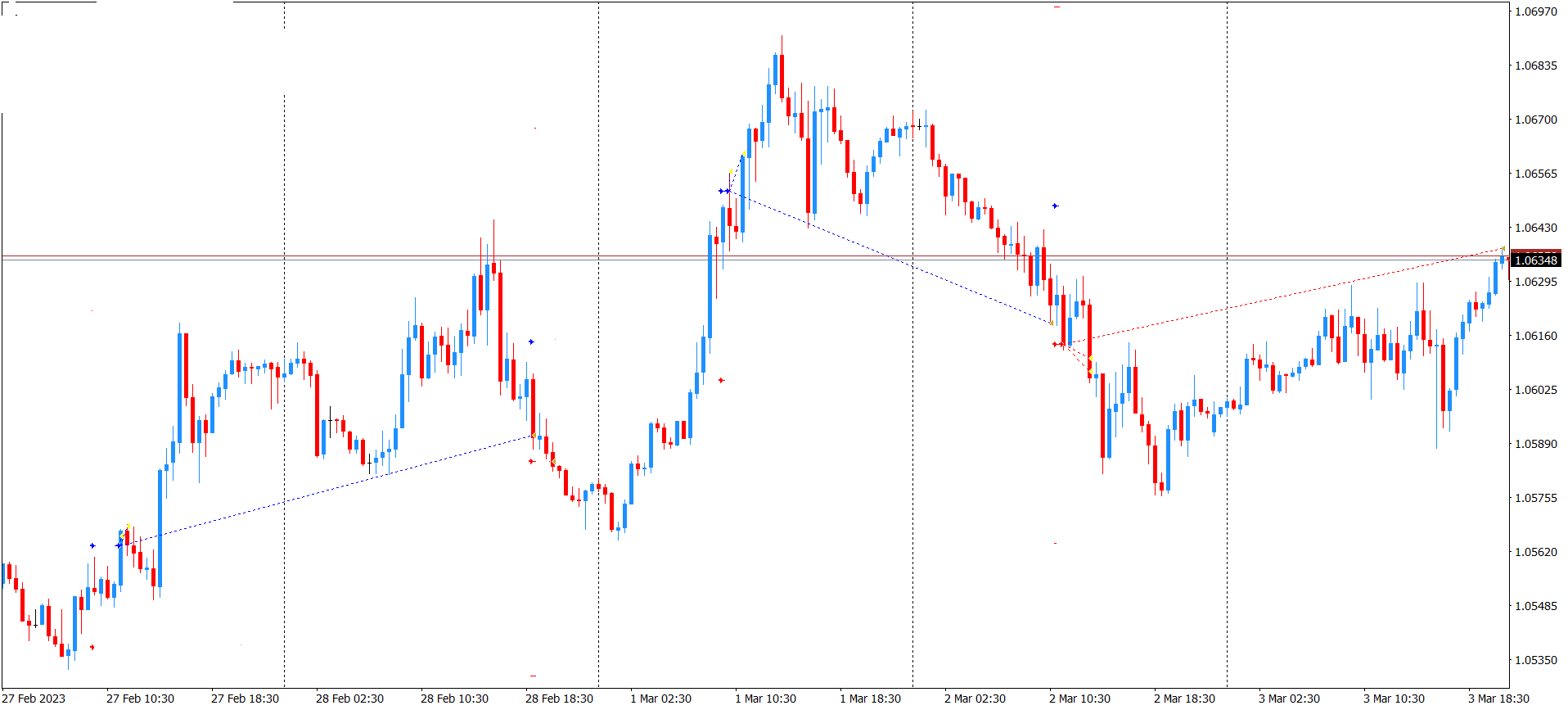Screen dimensions: 1568x710
Task: Click the 2 Mar 10:30 time label
Action: 1079,699
